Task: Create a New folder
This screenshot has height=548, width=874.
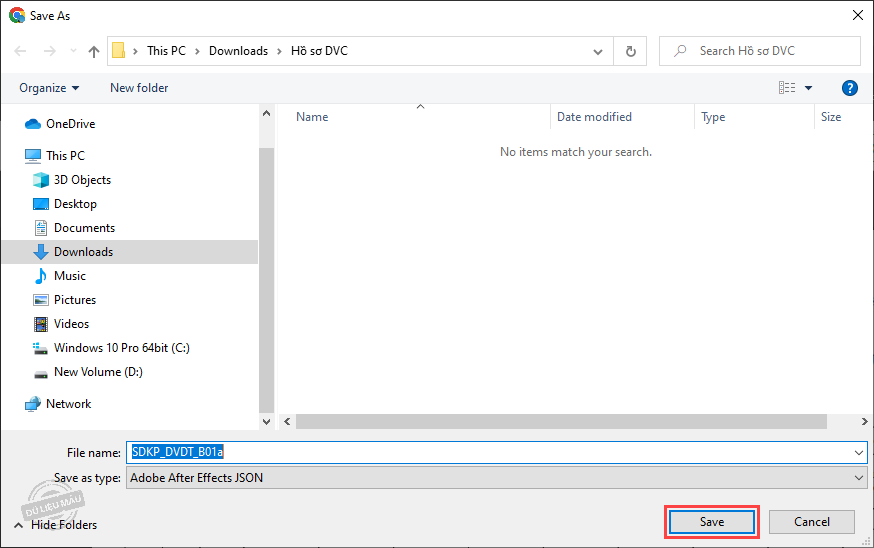Action: 139,88
